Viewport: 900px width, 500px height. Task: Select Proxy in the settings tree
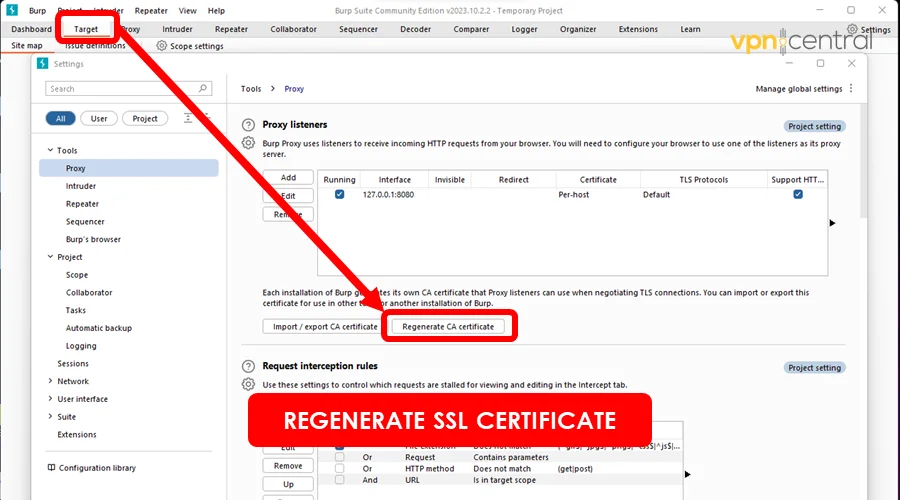coord(129,168)
